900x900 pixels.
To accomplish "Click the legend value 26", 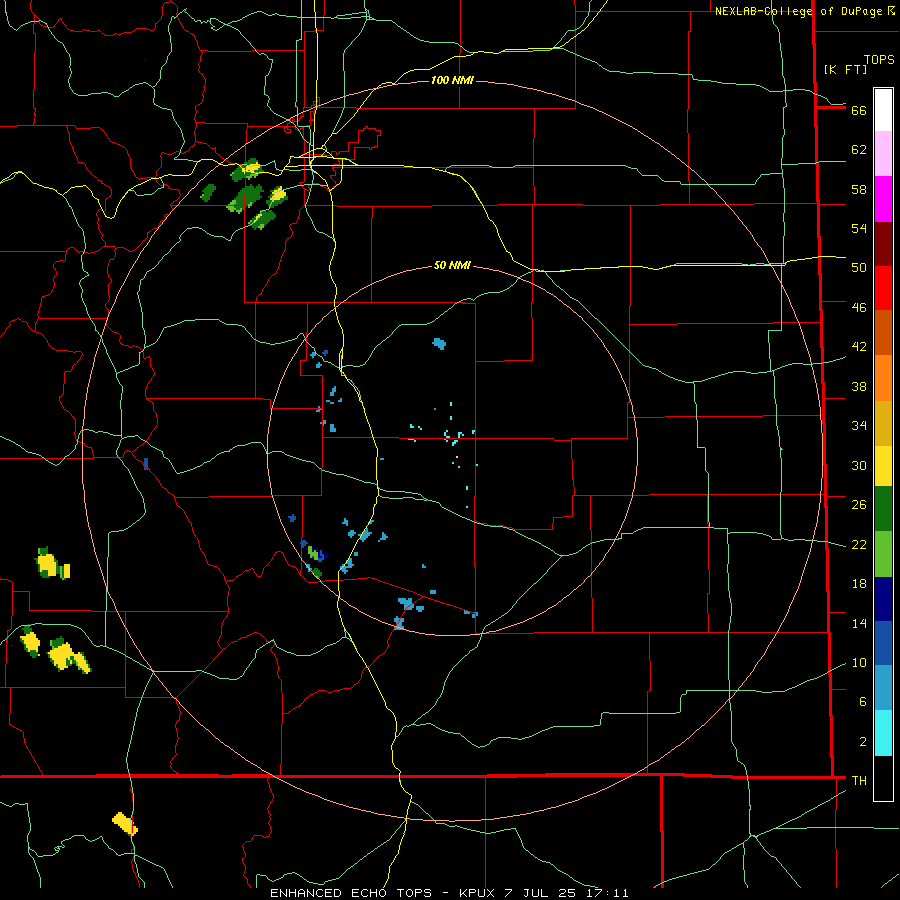I will point(859,505).
